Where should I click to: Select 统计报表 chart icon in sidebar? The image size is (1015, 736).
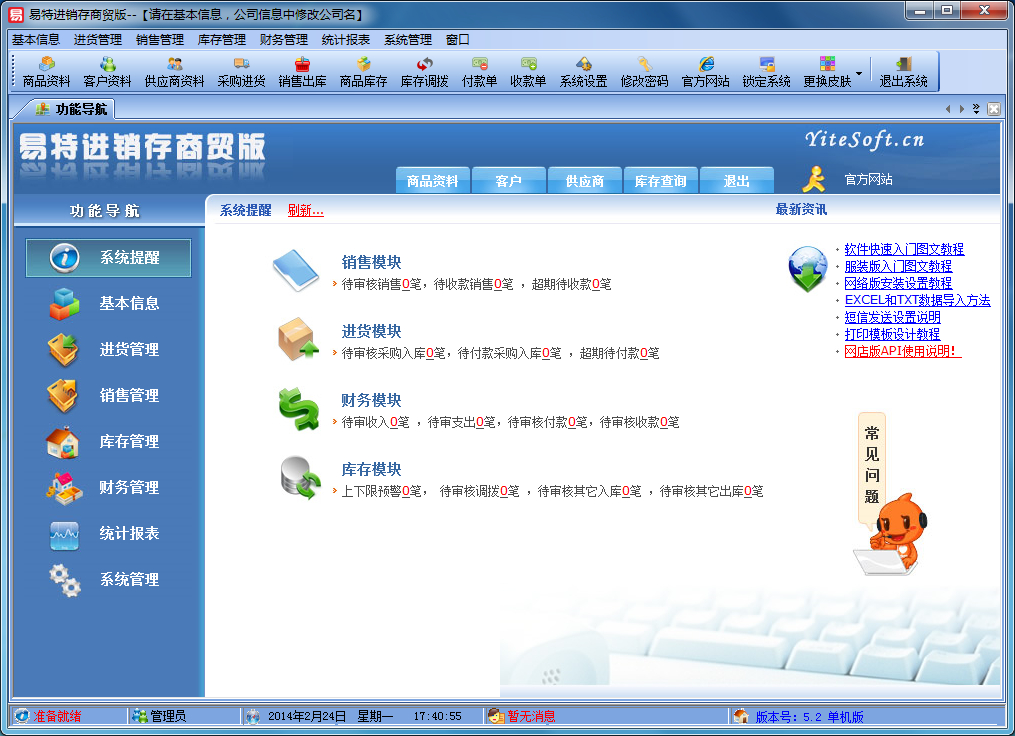[x=65, y=535]
